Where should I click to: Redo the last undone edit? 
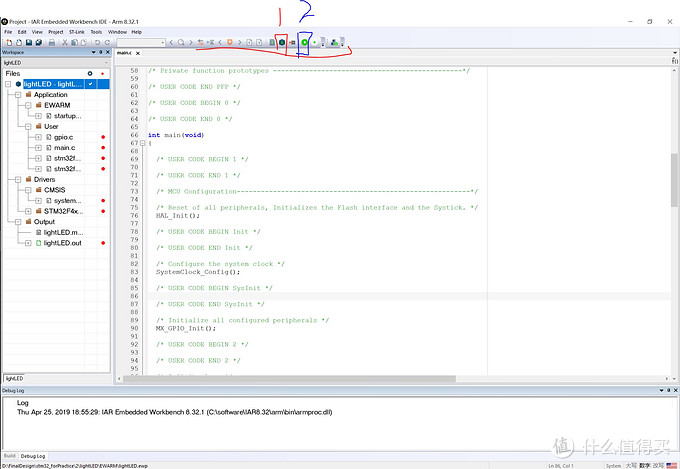[x=107, y=43]
